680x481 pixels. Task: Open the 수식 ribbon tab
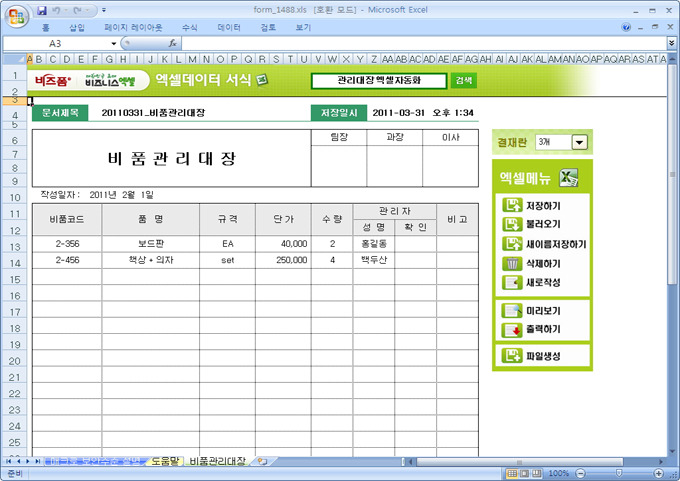pyautogui.click(x=190, y=28)
